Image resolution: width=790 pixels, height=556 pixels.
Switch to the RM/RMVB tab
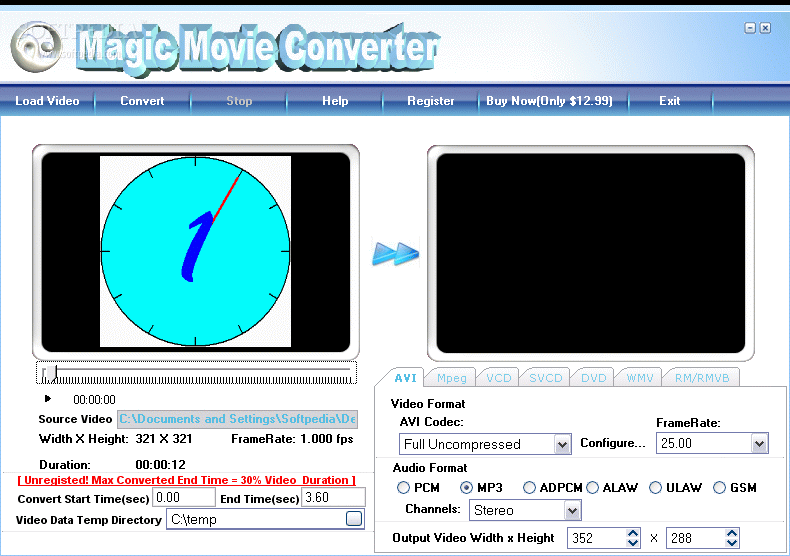(702, 378)
